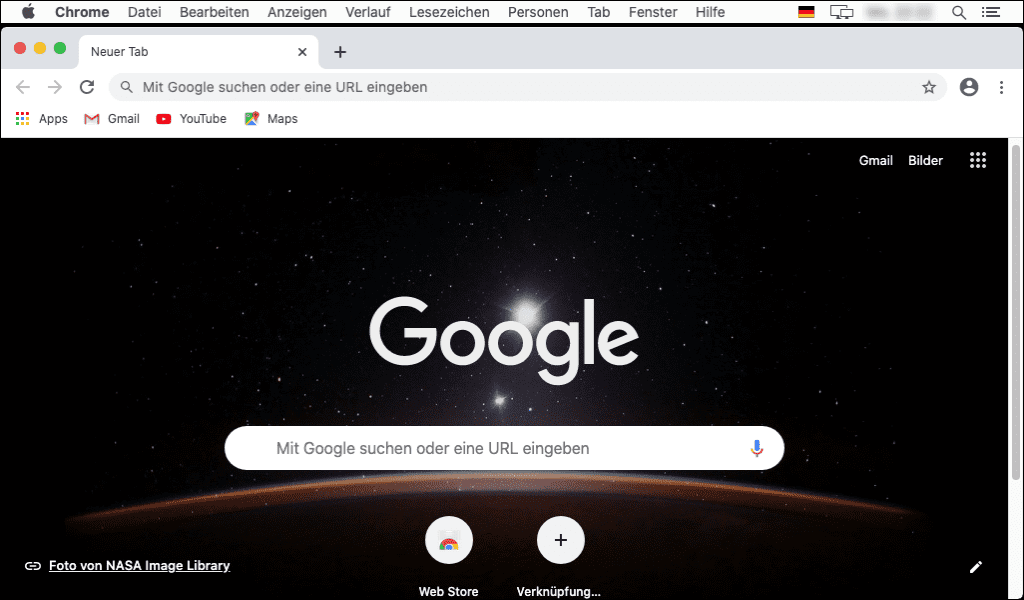The width and height of the screenshot is (1024, 600).
Task: Open Chrome three-dot settings menu
Action: coord(1001,87)
